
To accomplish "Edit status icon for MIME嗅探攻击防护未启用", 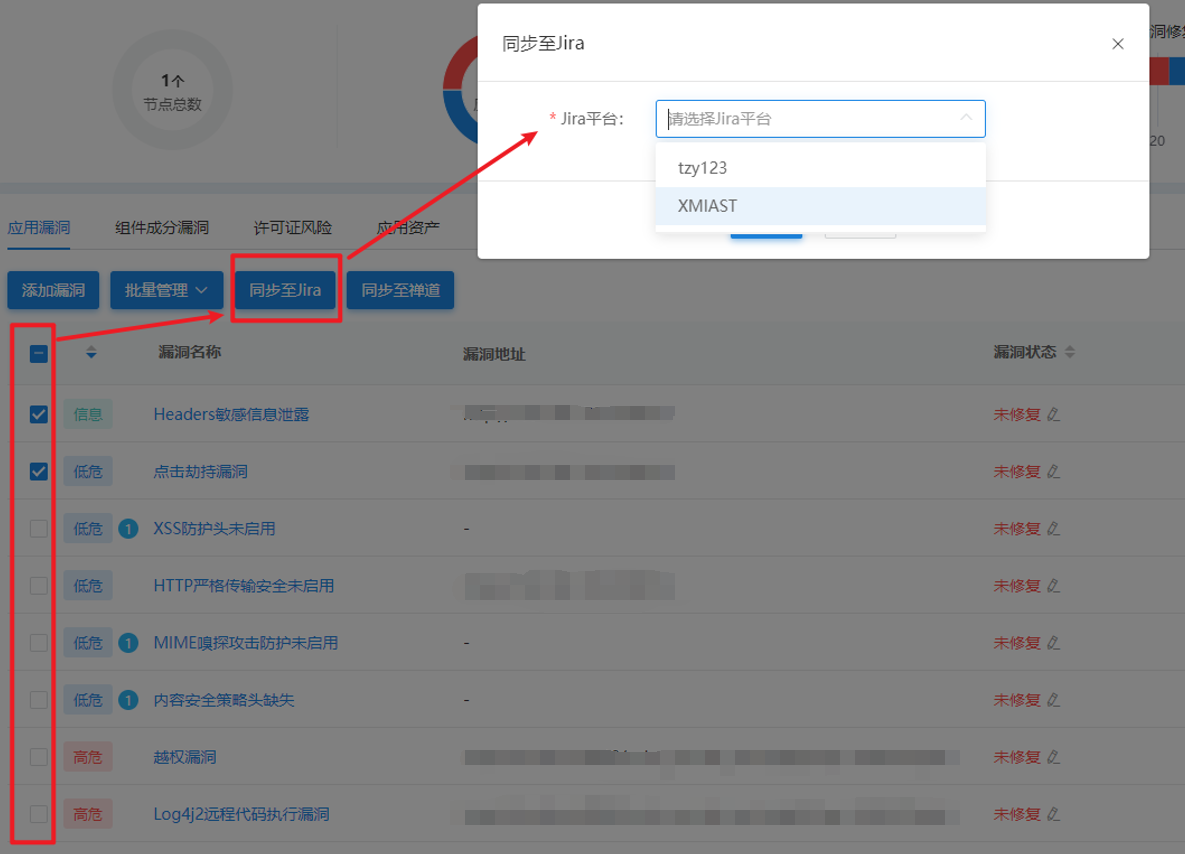I will coord(1054,642).
